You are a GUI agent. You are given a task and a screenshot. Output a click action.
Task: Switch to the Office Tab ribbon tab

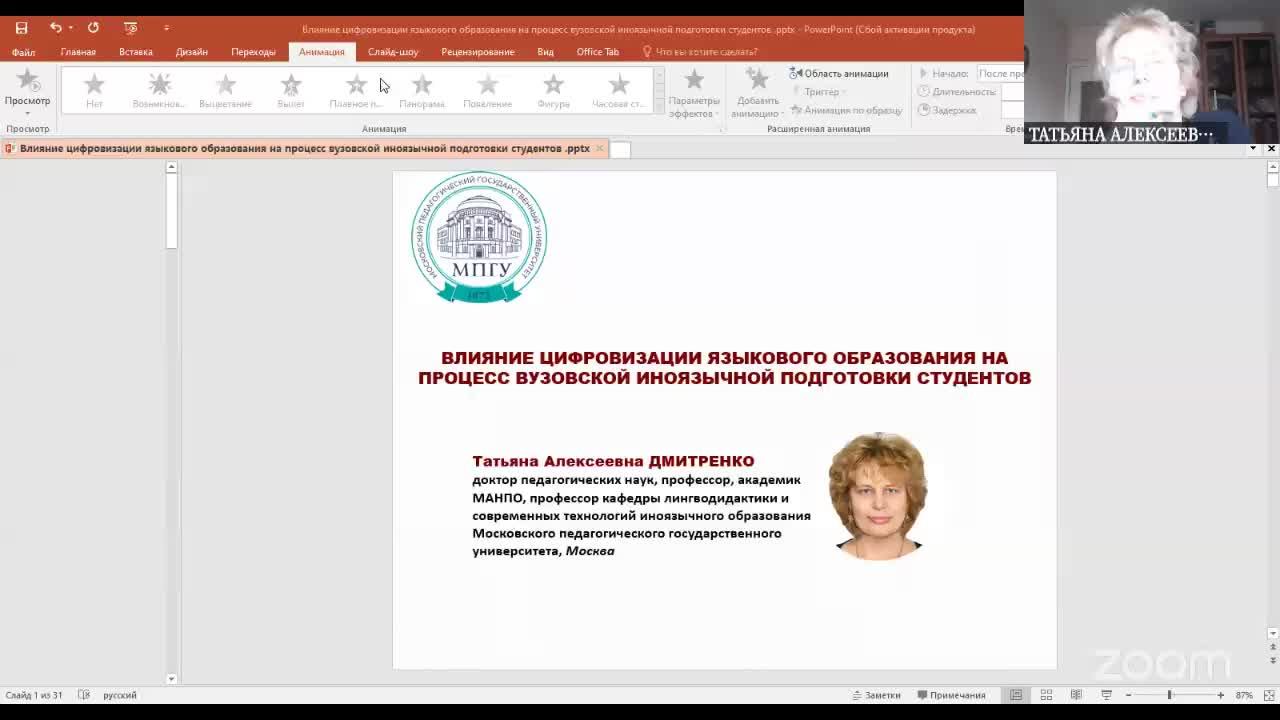pos(598,52)
